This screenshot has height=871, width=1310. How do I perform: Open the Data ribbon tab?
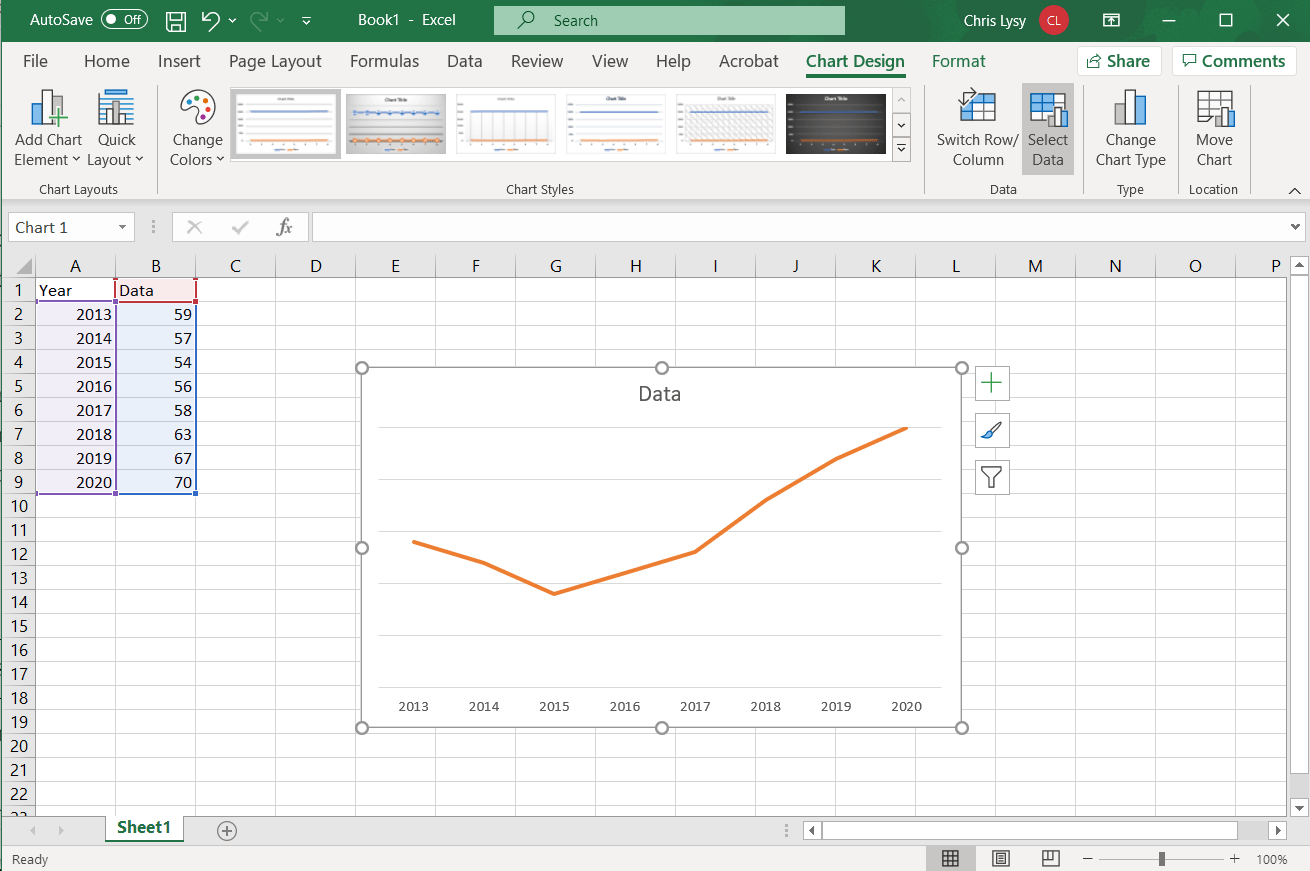click(x=465, y=61)
